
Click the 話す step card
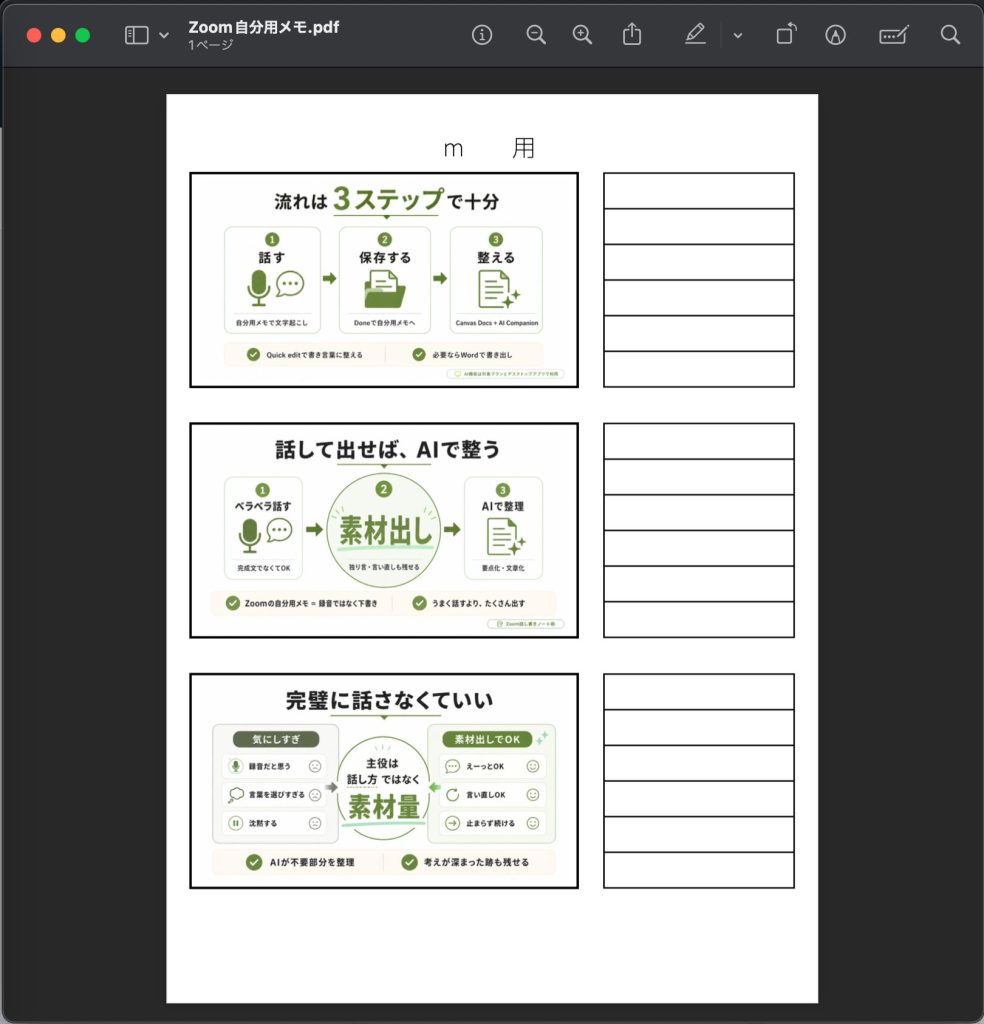pos(272,280)
